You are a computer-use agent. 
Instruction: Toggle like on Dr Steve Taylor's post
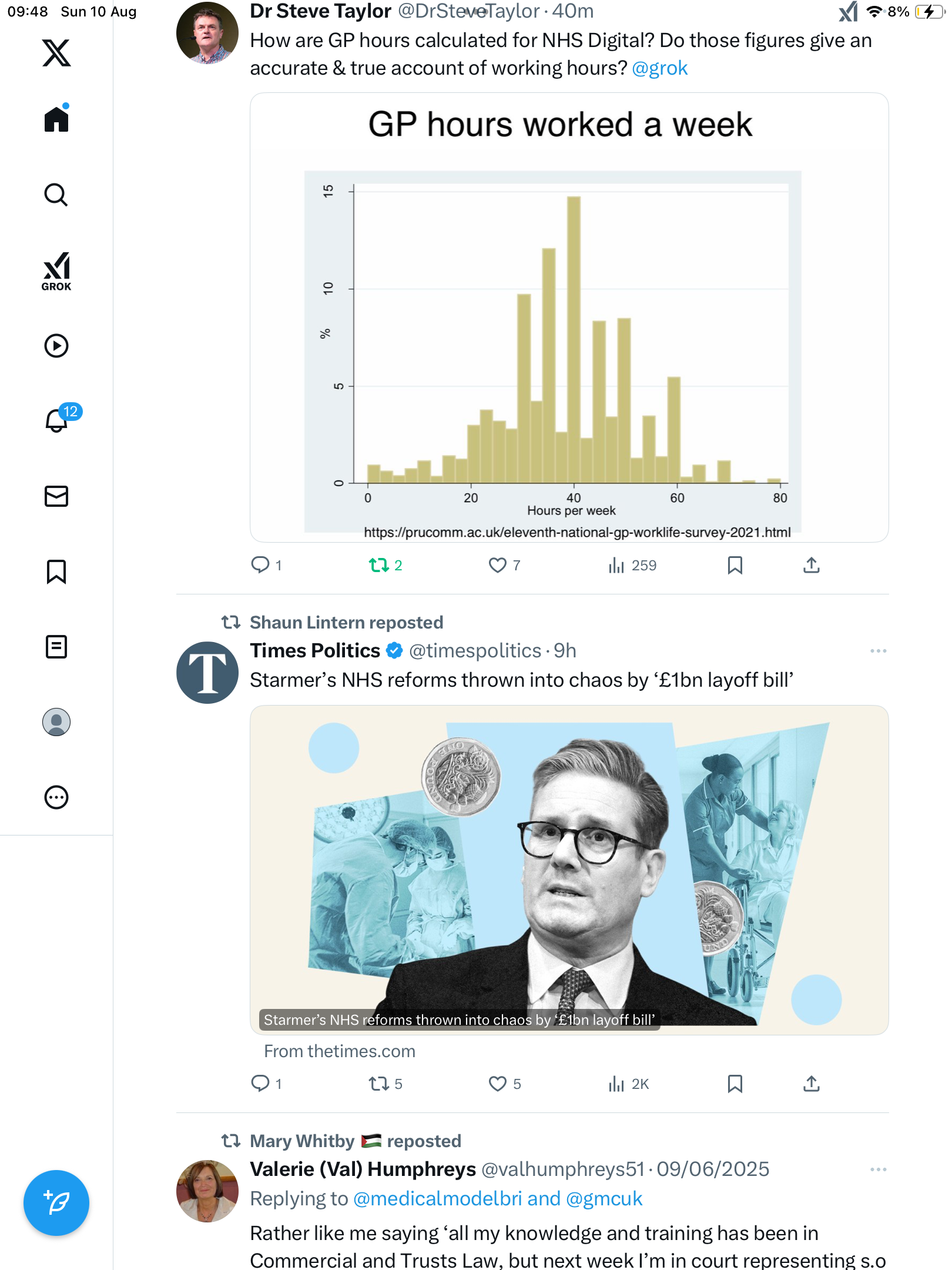498,566
